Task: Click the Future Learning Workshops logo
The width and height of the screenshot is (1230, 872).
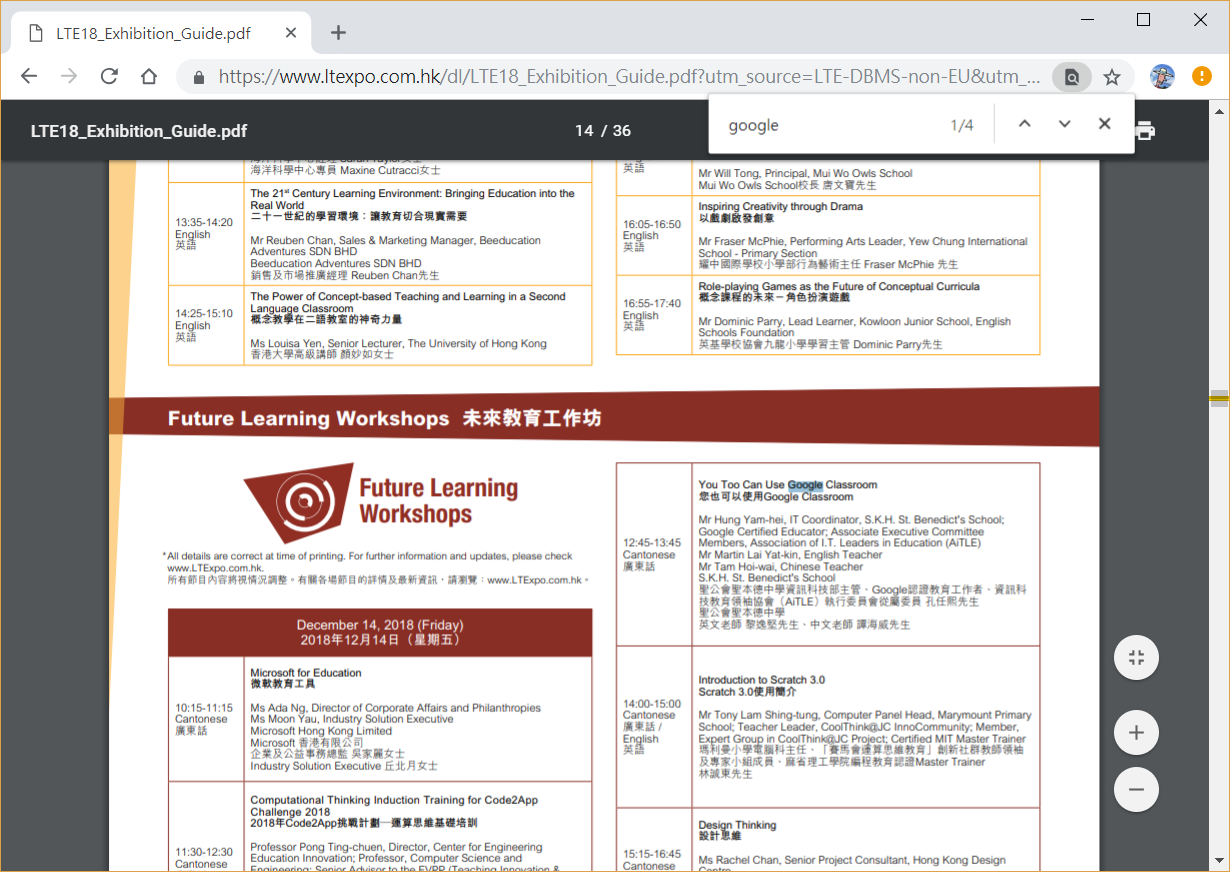Action: pos(381,502)
